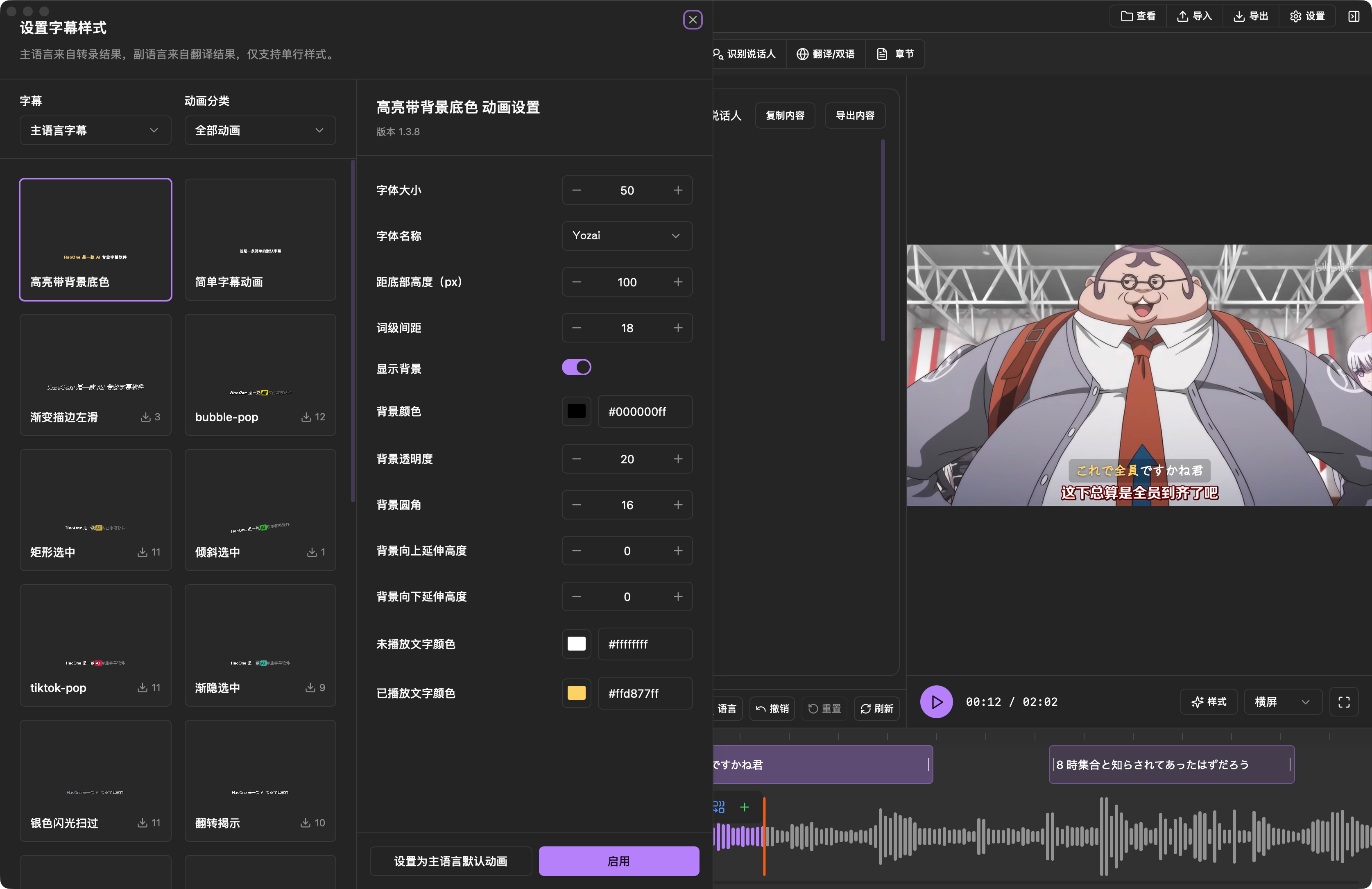
Task: Click 设置为主语言默认动画 button
Action: pyautogui.click(x=450, y=861)
